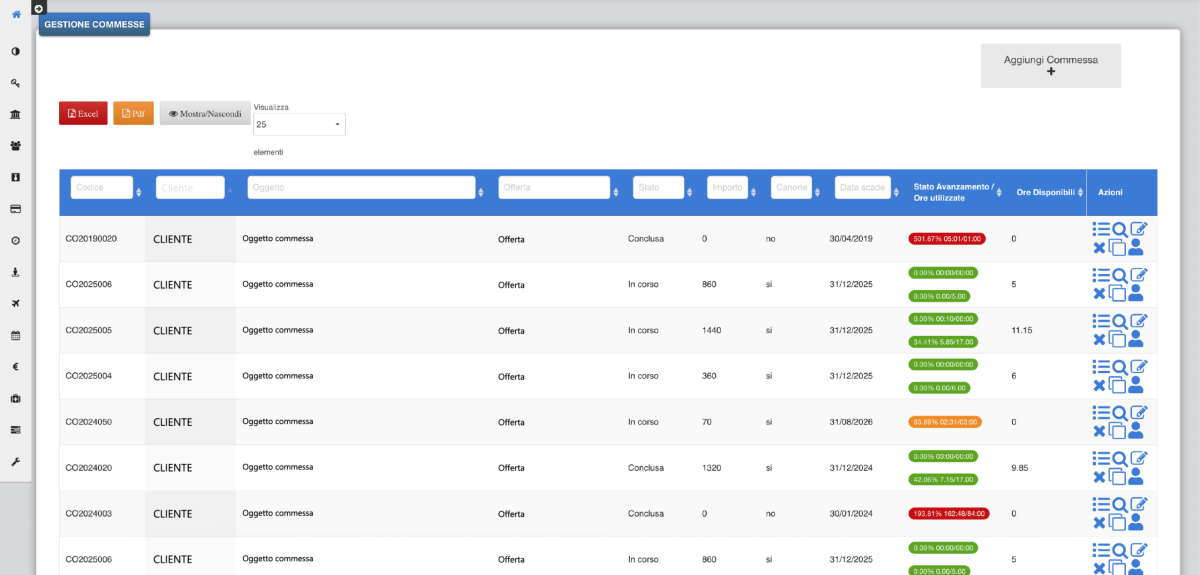Open the airplane sidebar icon
This screenshot has height=575, width=1200.
click(15, 303)
